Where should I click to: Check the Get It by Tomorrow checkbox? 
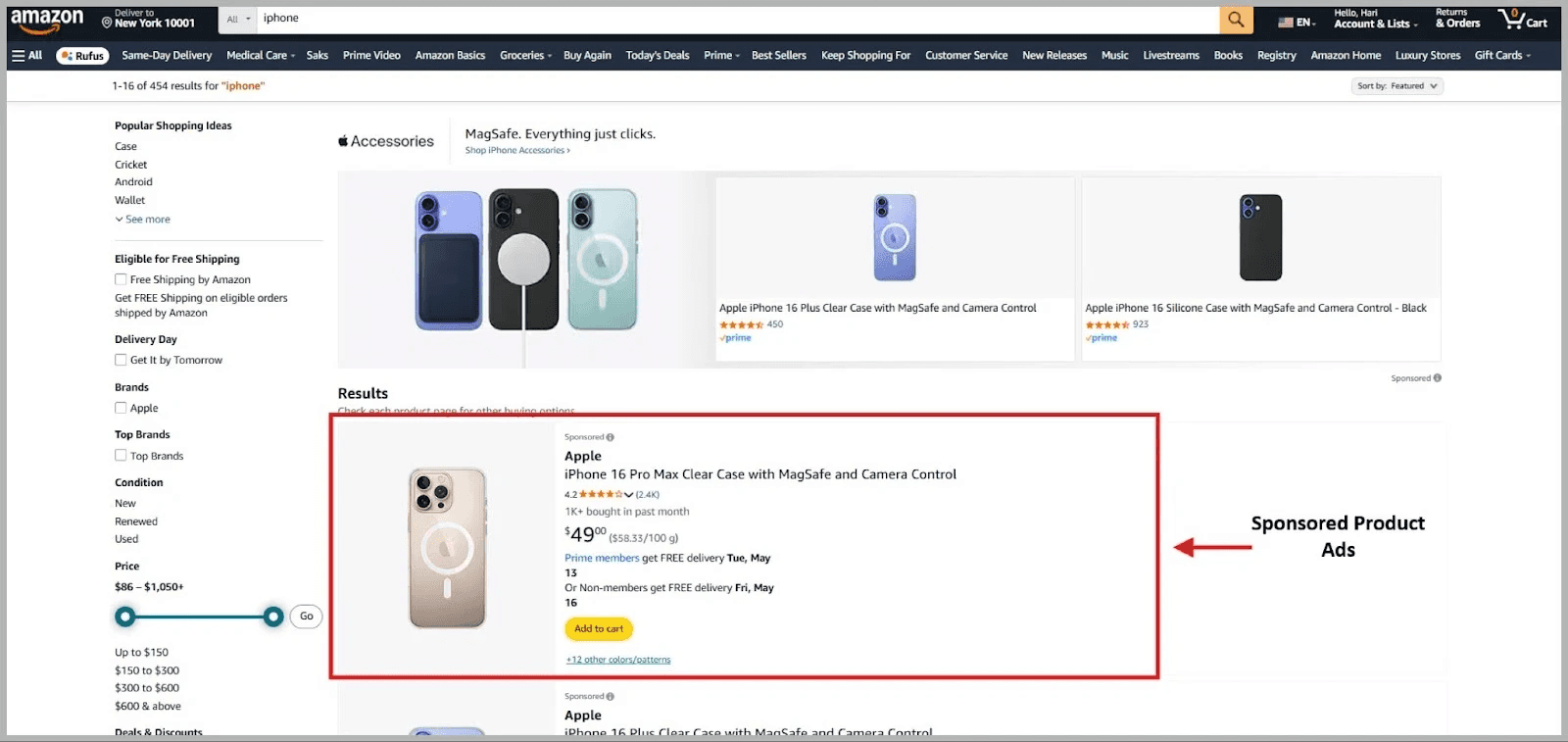[x=120, y=360]
